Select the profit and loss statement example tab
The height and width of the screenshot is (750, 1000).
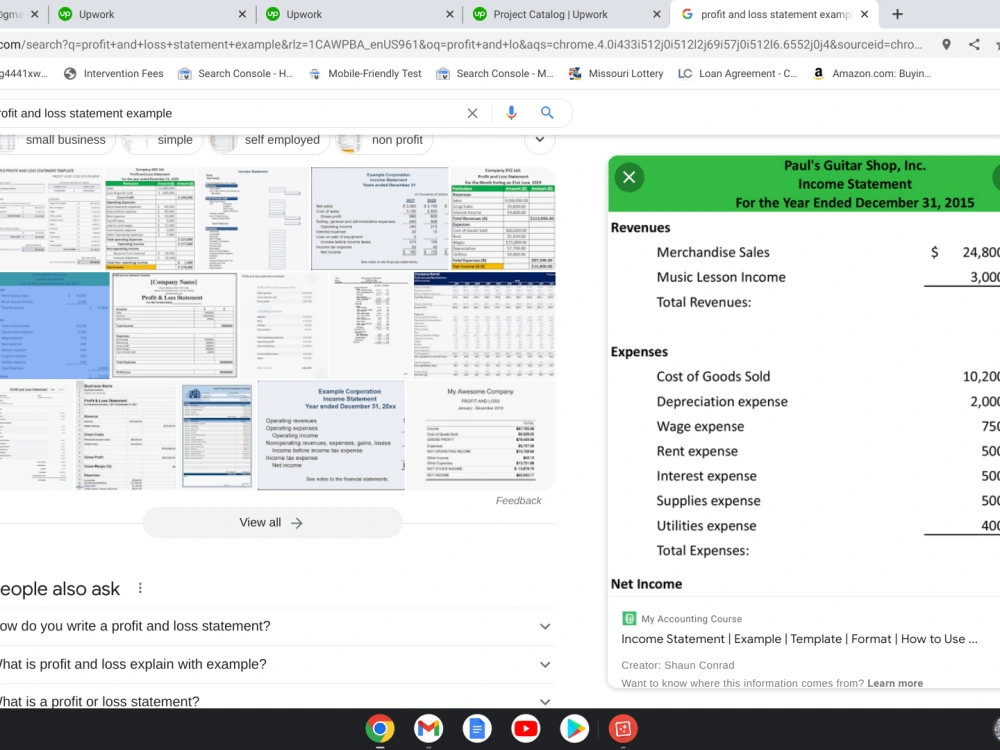(x=774, y=14)
